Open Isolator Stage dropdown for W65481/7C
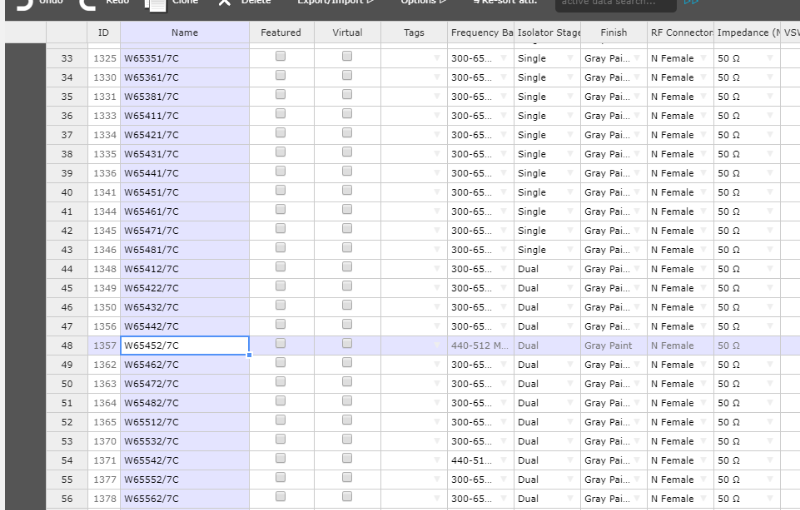The image size is (800, 510). pyautogui.click(x=570, y=250)
